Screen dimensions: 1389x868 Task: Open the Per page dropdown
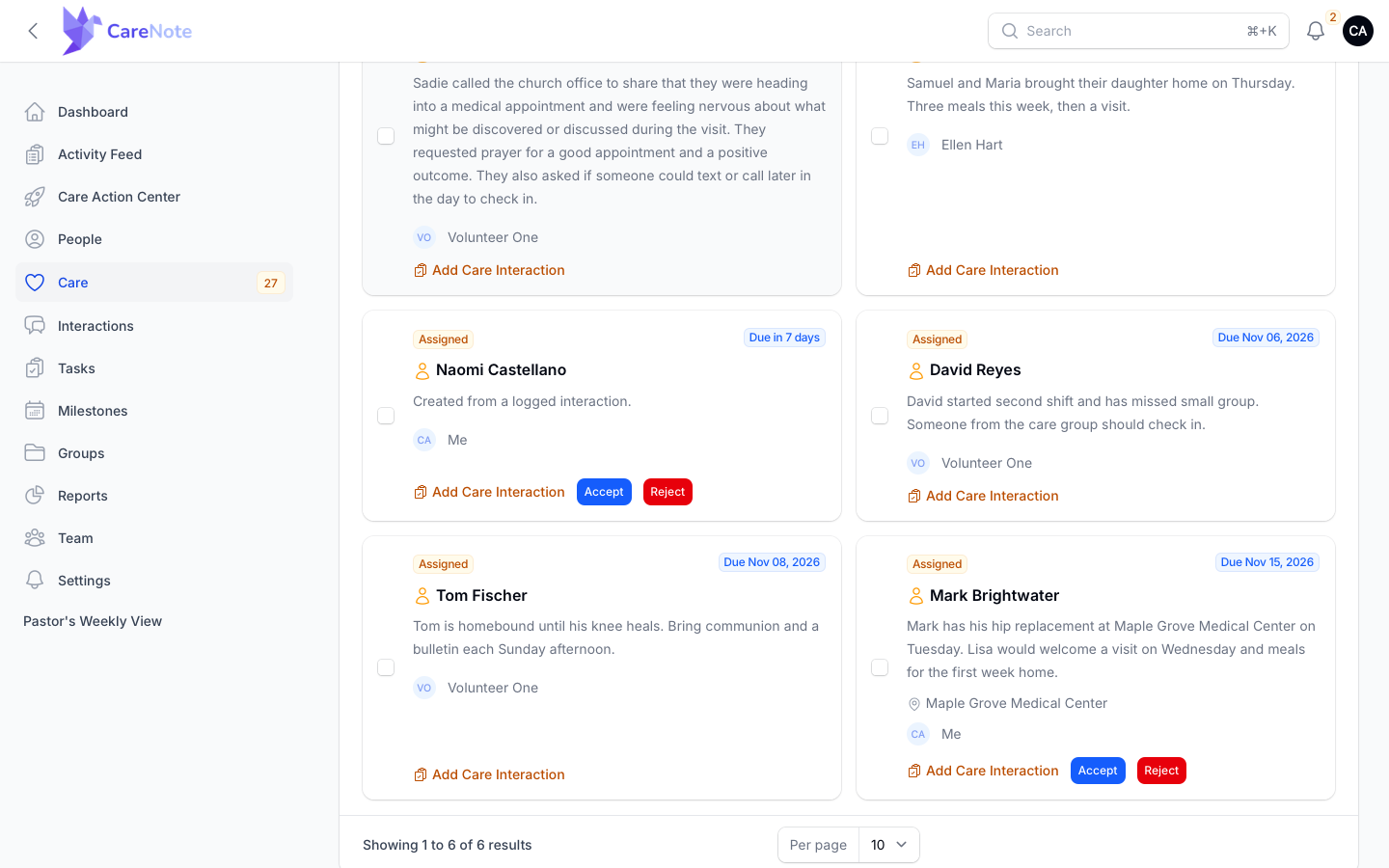pos(888,845)
